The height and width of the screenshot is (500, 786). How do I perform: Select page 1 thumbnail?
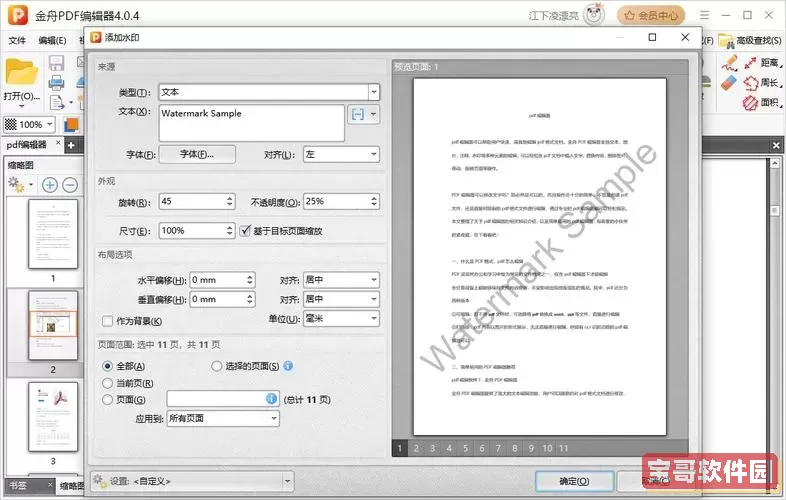coord(53,234)
